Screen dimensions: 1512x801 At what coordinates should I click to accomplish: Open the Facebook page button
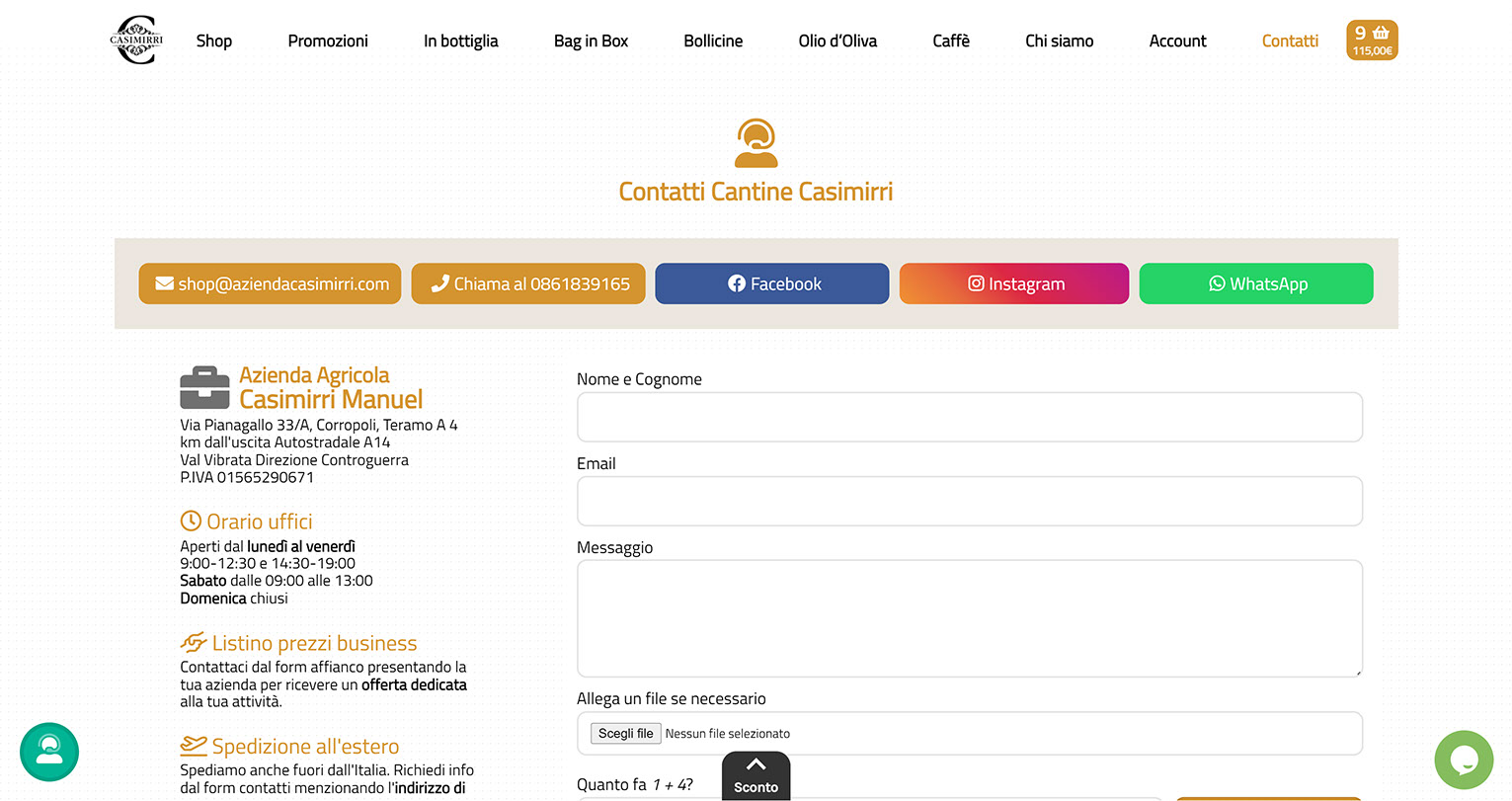click(772, 283)
